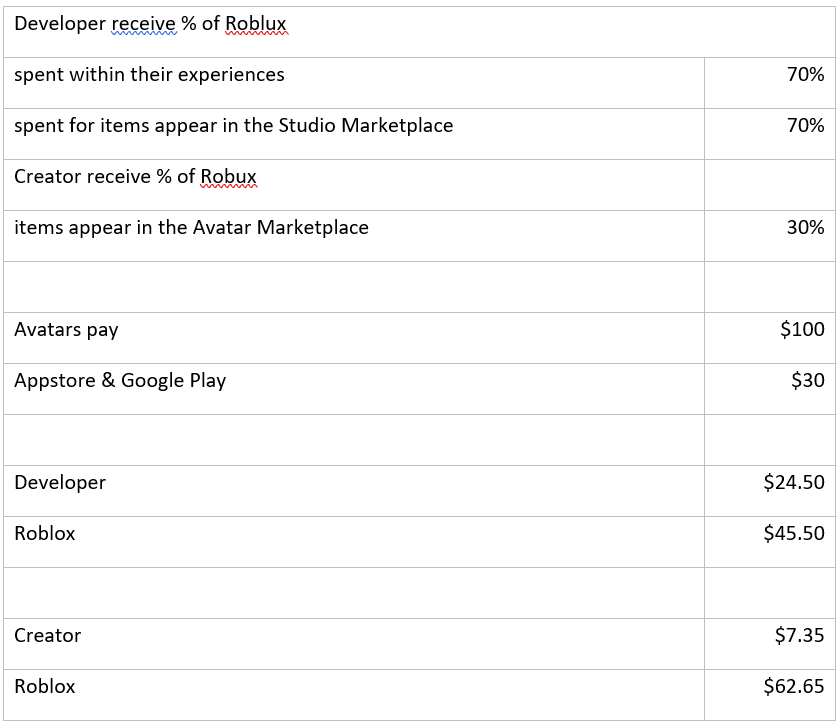Click the underlined word "receive" in first row
The width and height of the screenshot is (839, 726).
pos(143,24)
